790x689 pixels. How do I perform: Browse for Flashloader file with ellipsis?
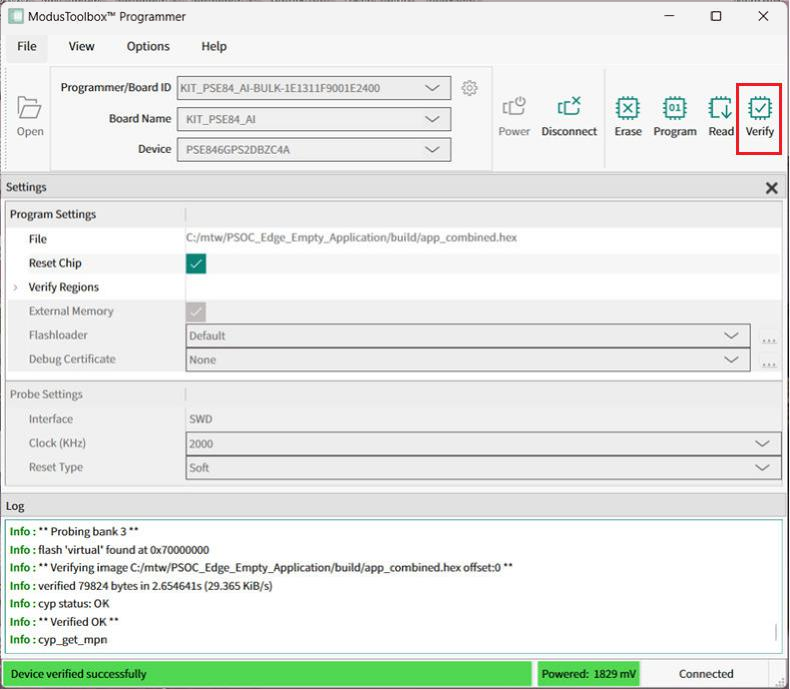click(x=769, y=338)
